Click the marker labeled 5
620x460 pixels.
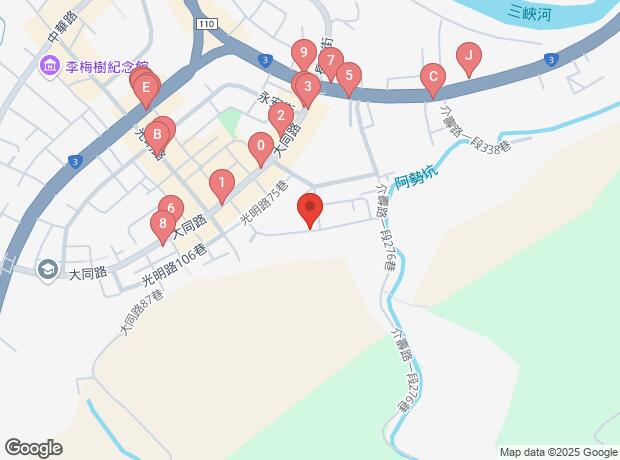(x=349, y=76)
